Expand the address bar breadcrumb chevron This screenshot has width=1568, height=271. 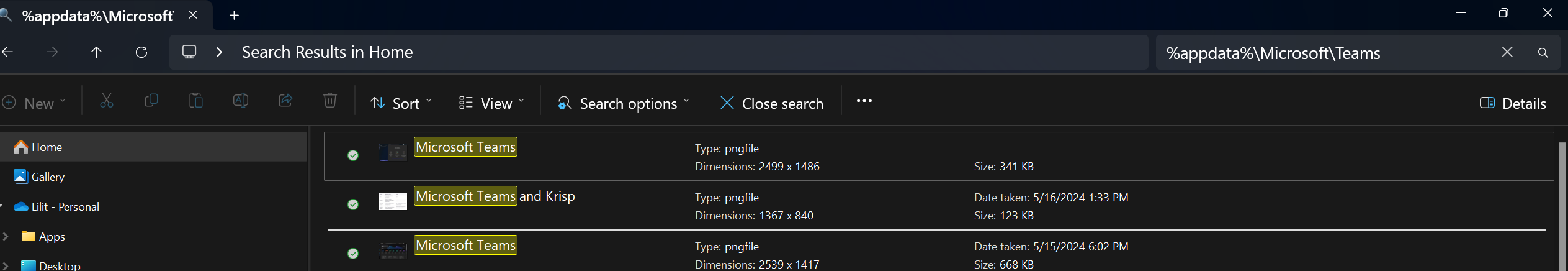click(219, 52)
